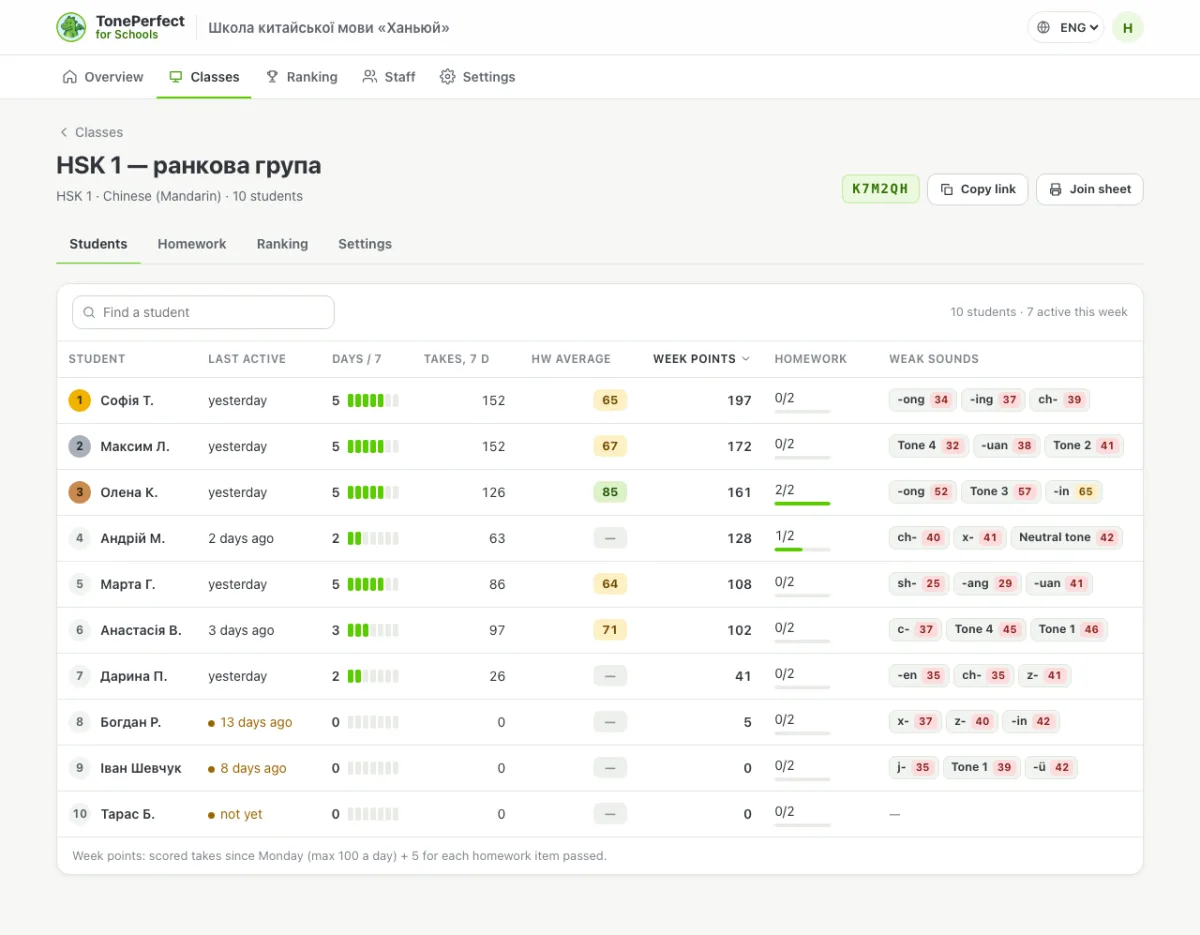This screenshot has height=935, width=1200.
Task: Sort by the Week Points column header
Action: [x=701, y=359]
